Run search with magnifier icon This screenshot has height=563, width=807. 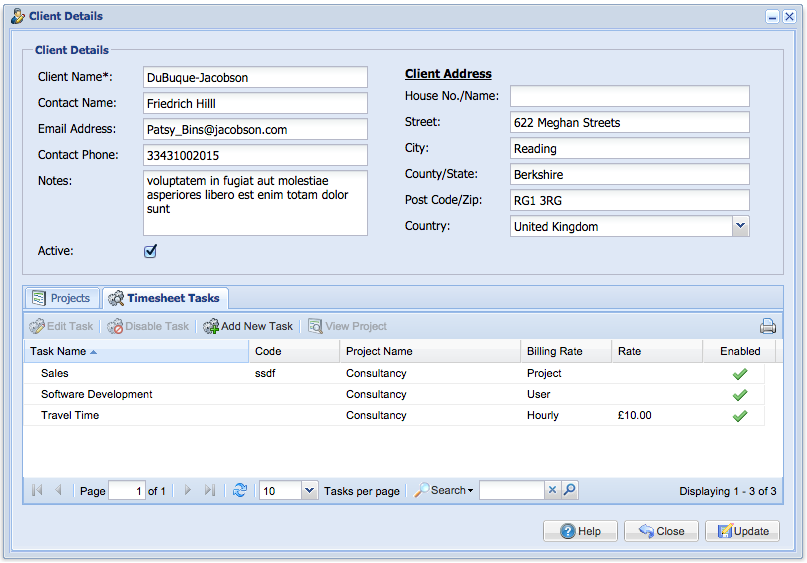click(x=569, y=490)
